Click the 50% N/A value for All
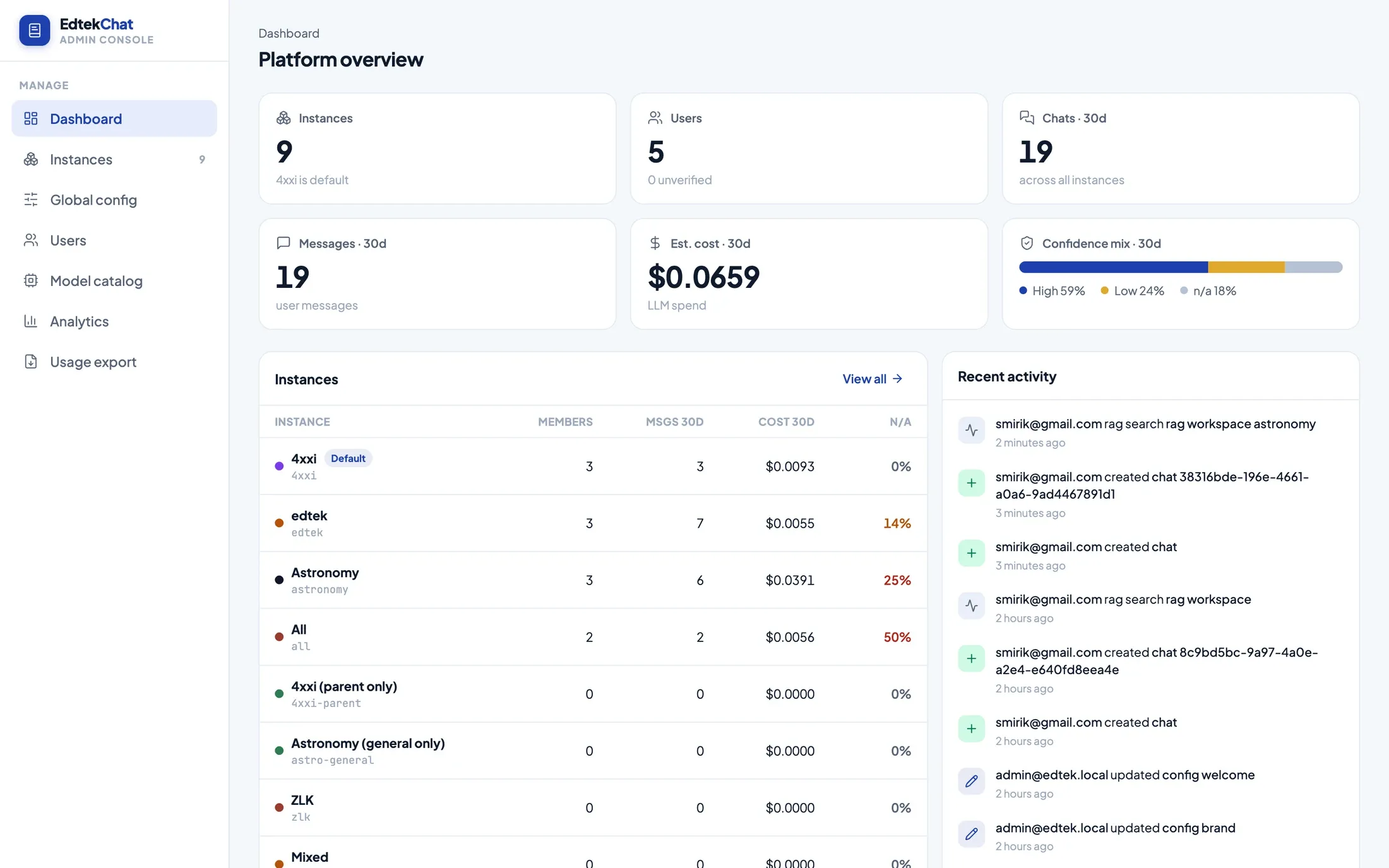The image size is (1389, 868). pos(897,636)
